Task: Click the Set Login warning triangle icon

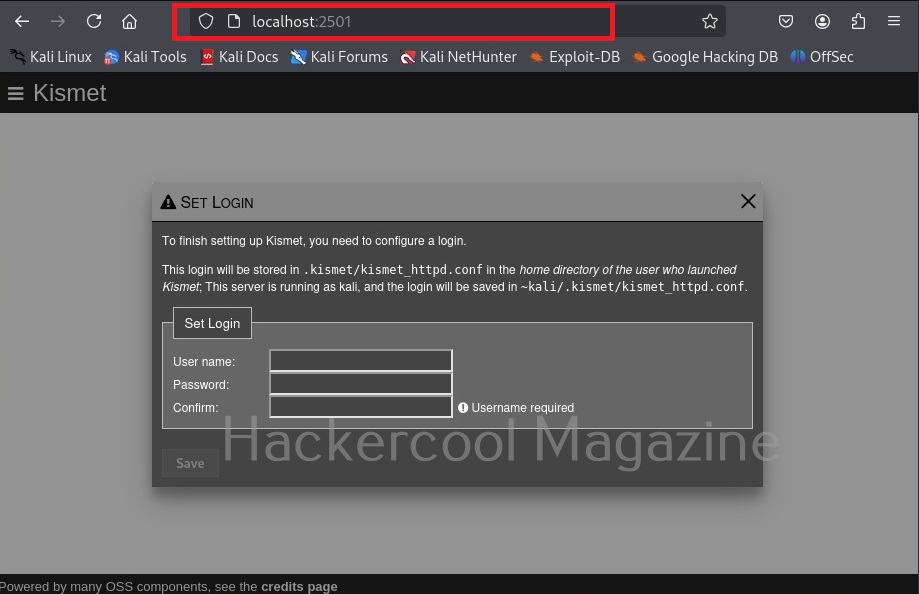Action: (168, 202)
